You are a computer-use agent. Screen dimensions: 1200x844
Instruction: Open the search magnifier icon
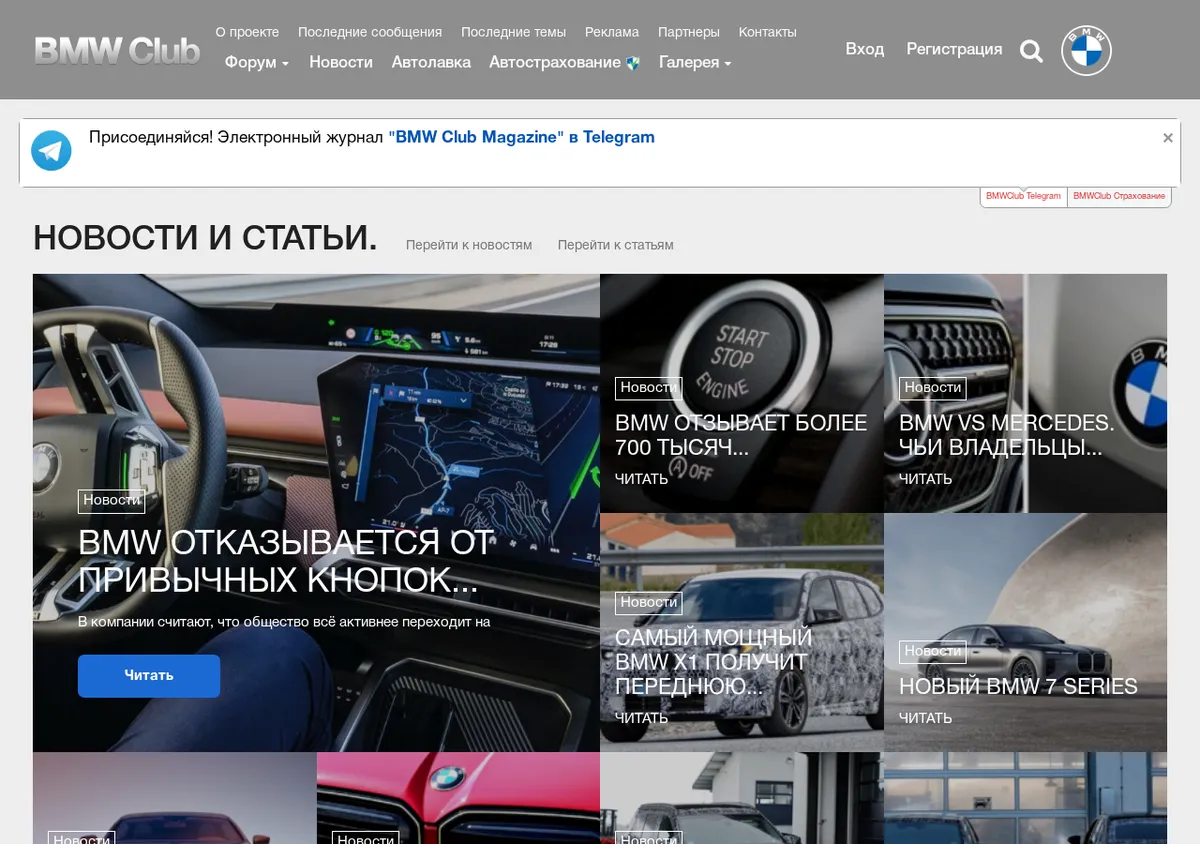pos(1031,51)
